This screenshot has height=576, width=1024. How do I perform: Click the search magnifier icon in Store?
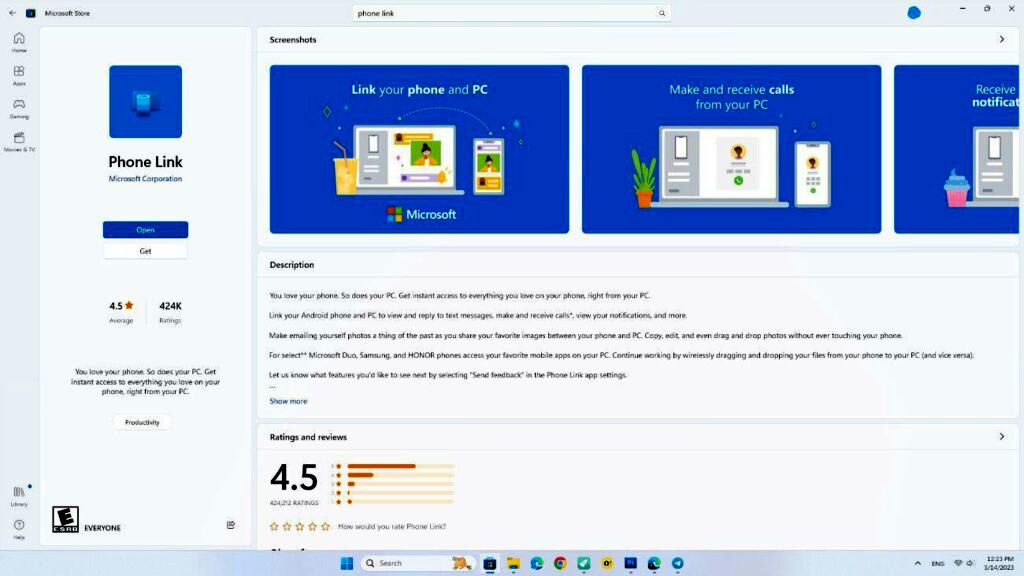[x=661, y=13]
